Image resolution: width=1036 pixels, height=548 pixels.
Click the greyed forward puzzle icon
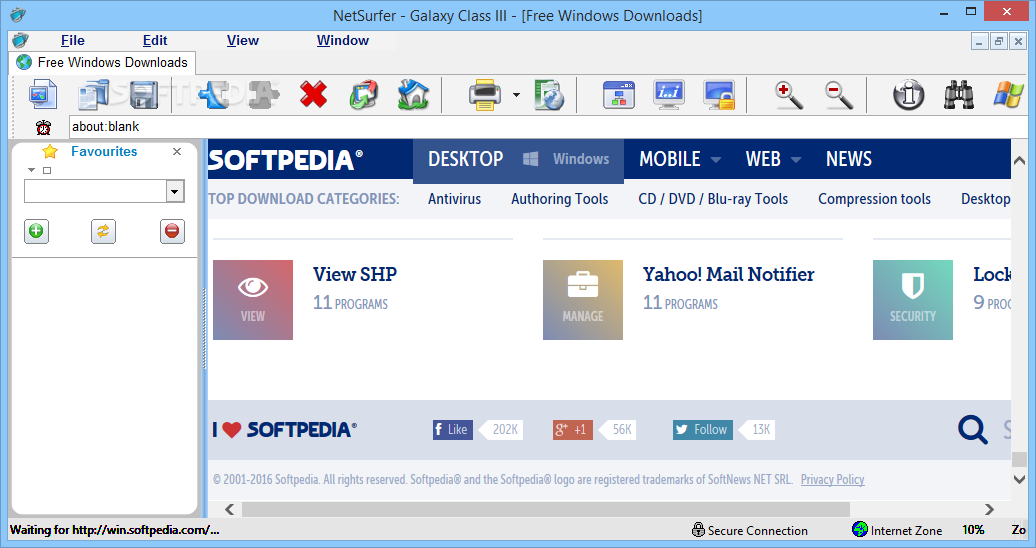[x=264, y=95]
